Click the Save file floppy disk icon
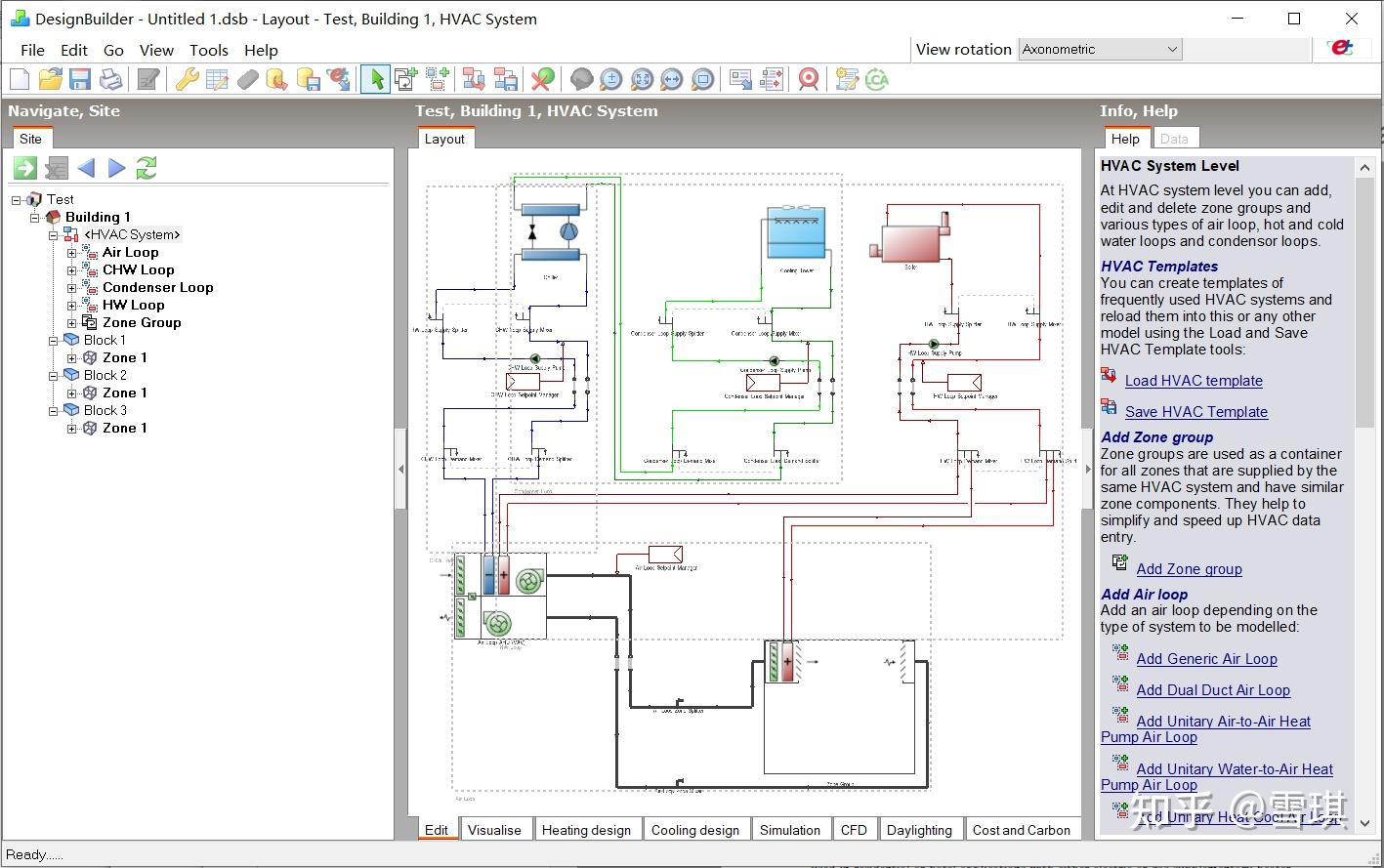1384x868 pixels. tap(80, 79)
